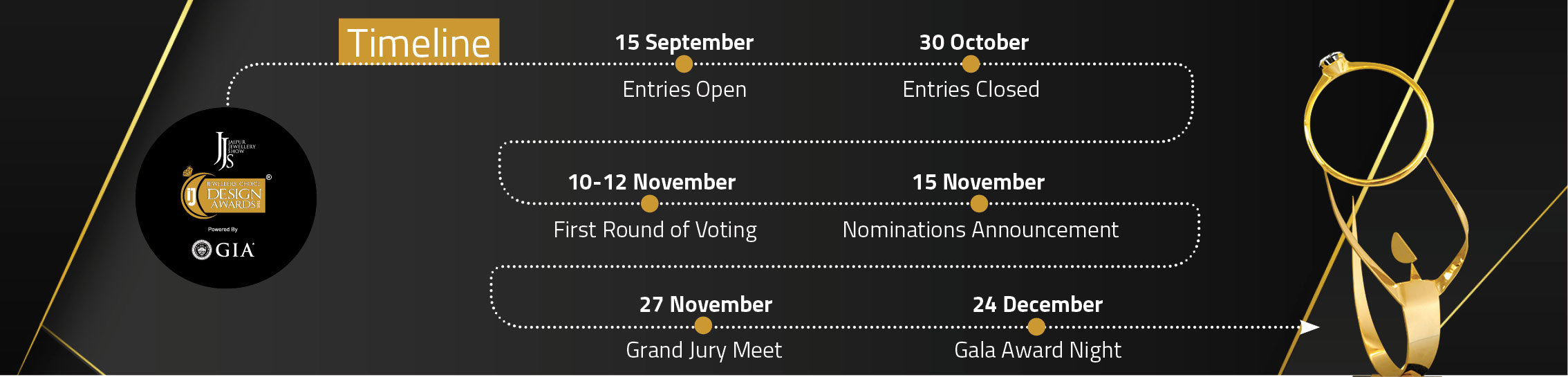Click the JJS Jaipur Jewellery Show logo

click(x=234, y=150)
